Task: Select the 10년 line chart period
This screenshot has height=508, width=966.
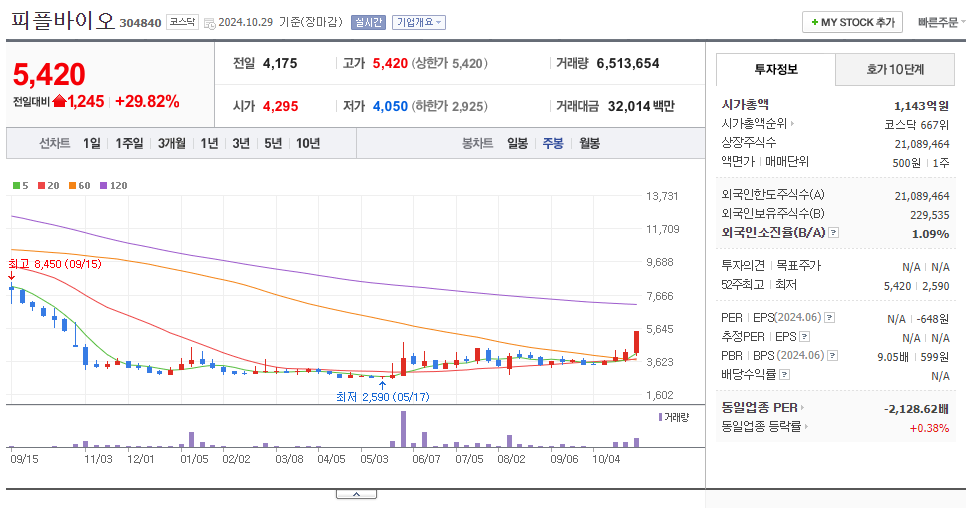Action: 308,143
